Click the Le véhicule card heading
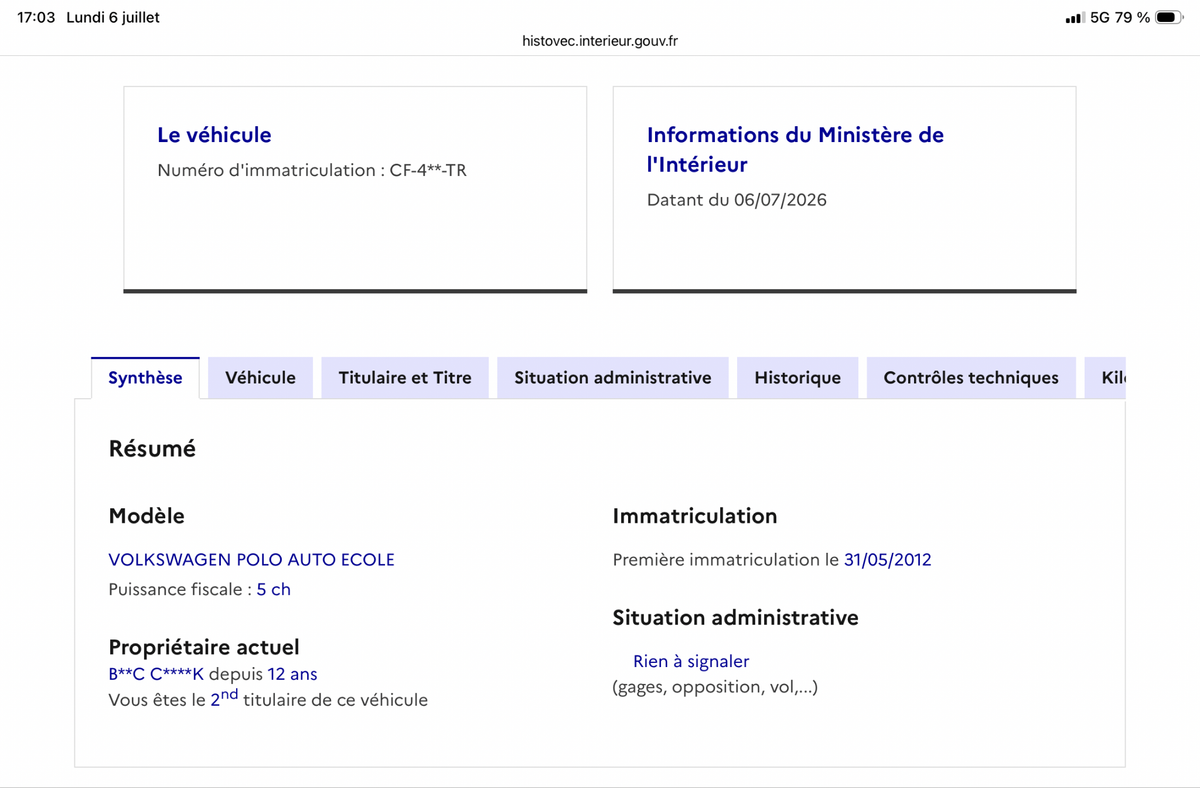This screenshot has width=1200, height=788. point(214,134)
